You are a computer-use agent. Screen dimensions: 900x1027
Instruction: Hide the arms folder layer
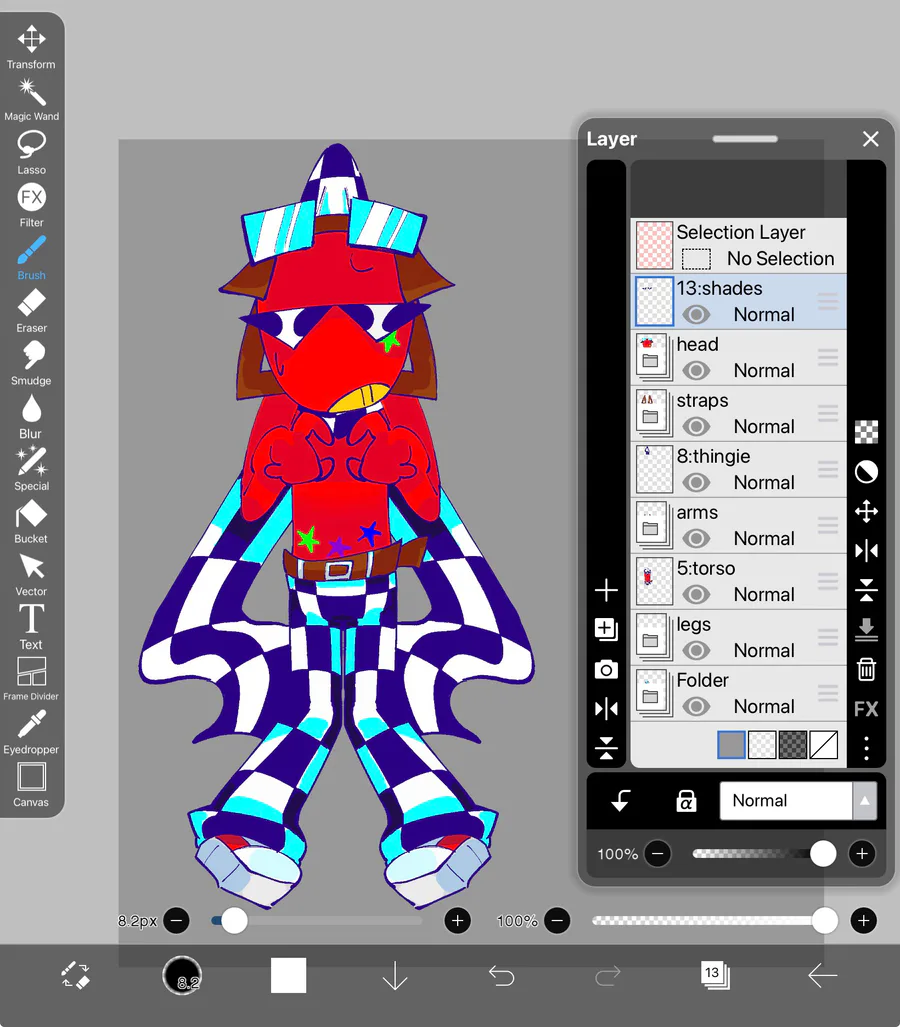click(696, 539)
